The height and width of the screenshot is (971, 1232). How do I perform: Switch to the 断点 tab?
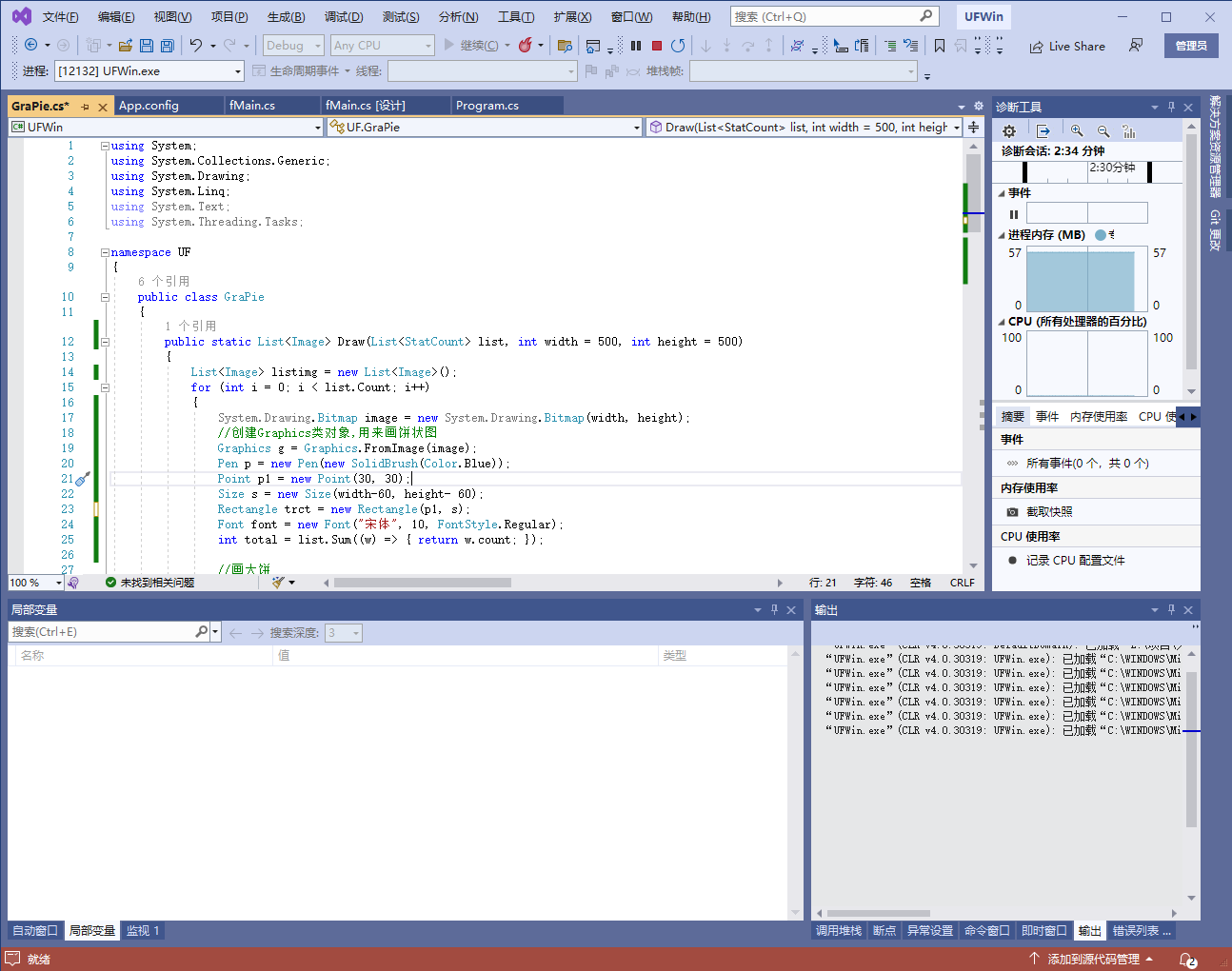(x=884, y=930)
